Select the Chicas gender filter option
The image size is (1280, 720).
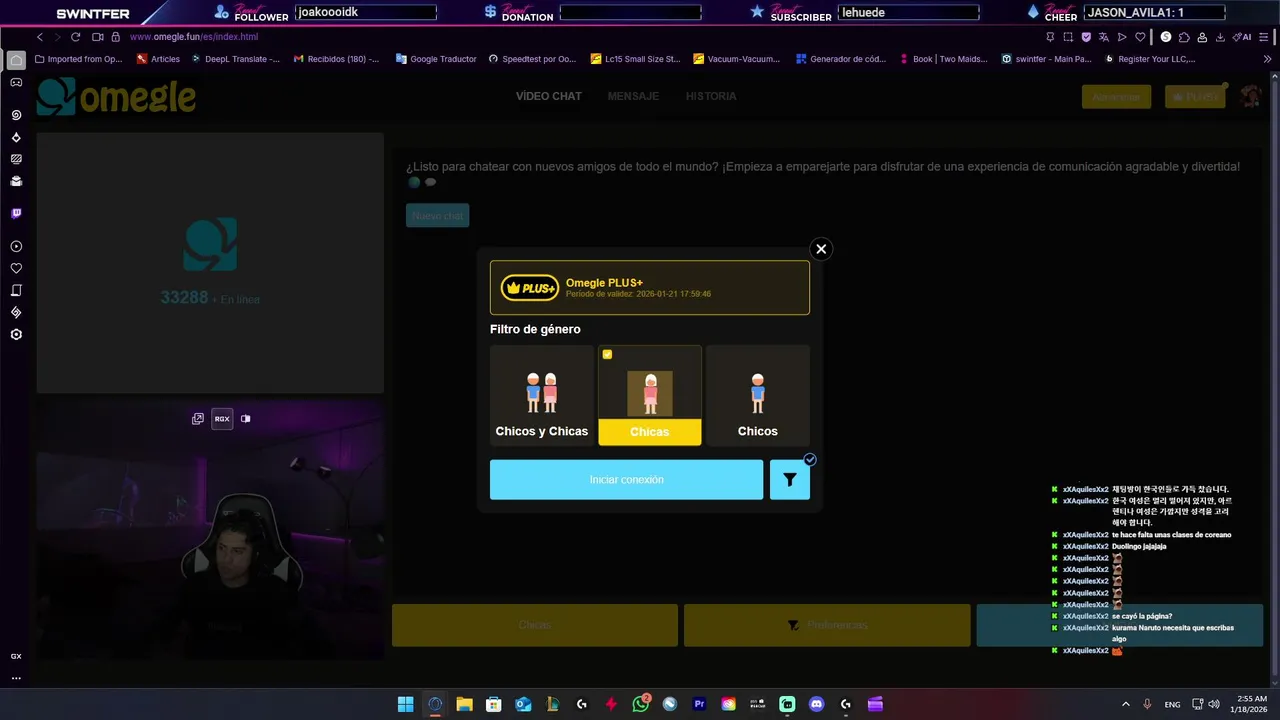[x=650, y=395]
